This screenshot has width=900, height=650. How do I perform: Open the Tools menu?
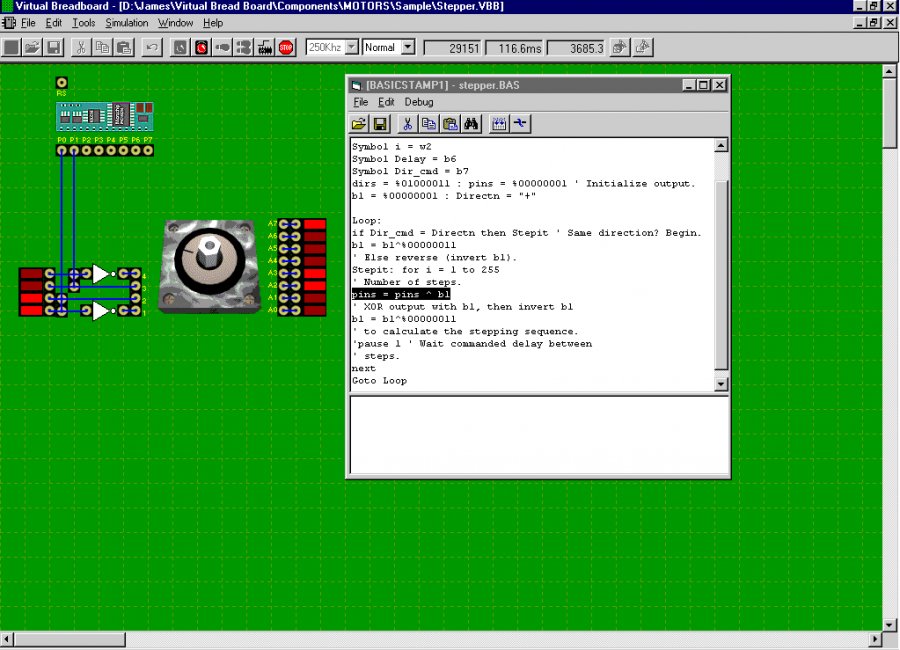[83, 23]
